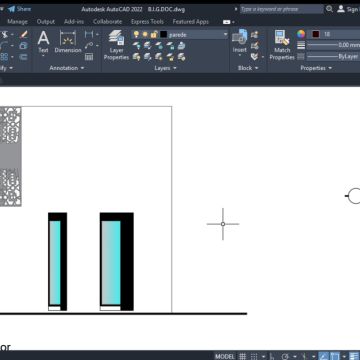
Task: Toggle snap mode in status bar
Action: click(x=254, y=356)
